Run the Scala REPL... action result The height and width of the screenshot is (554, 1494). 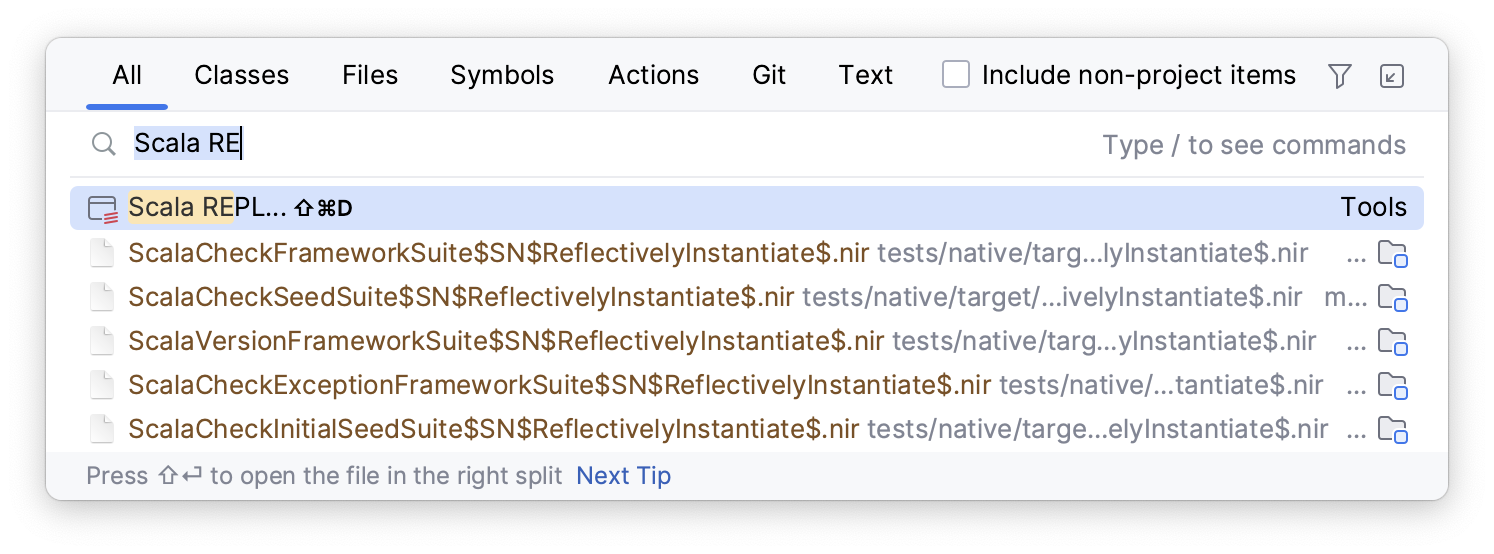[x=208, y=208]
